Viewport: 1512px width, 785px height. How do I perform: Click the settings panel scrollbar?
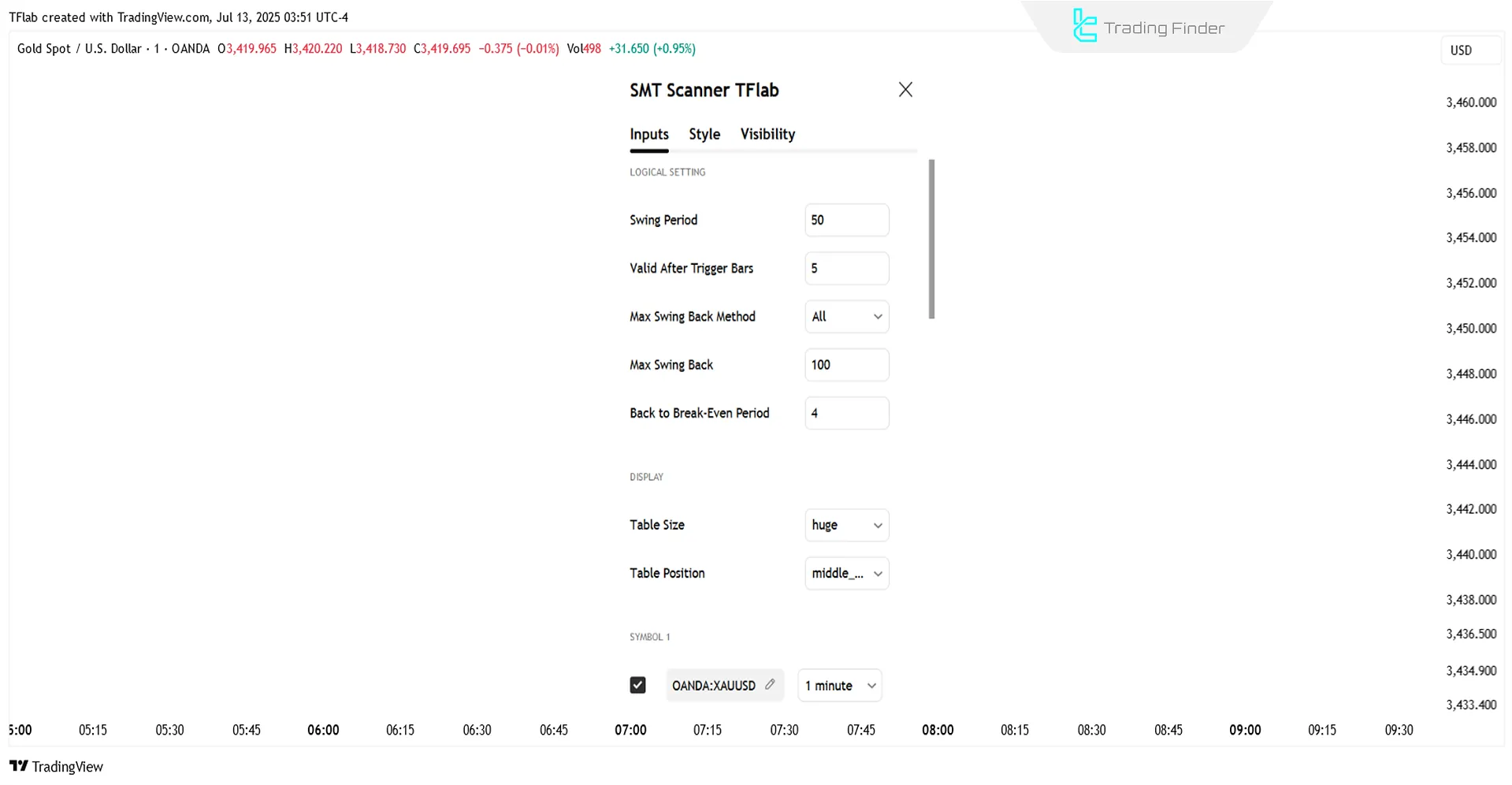click(x=931, y=239)
